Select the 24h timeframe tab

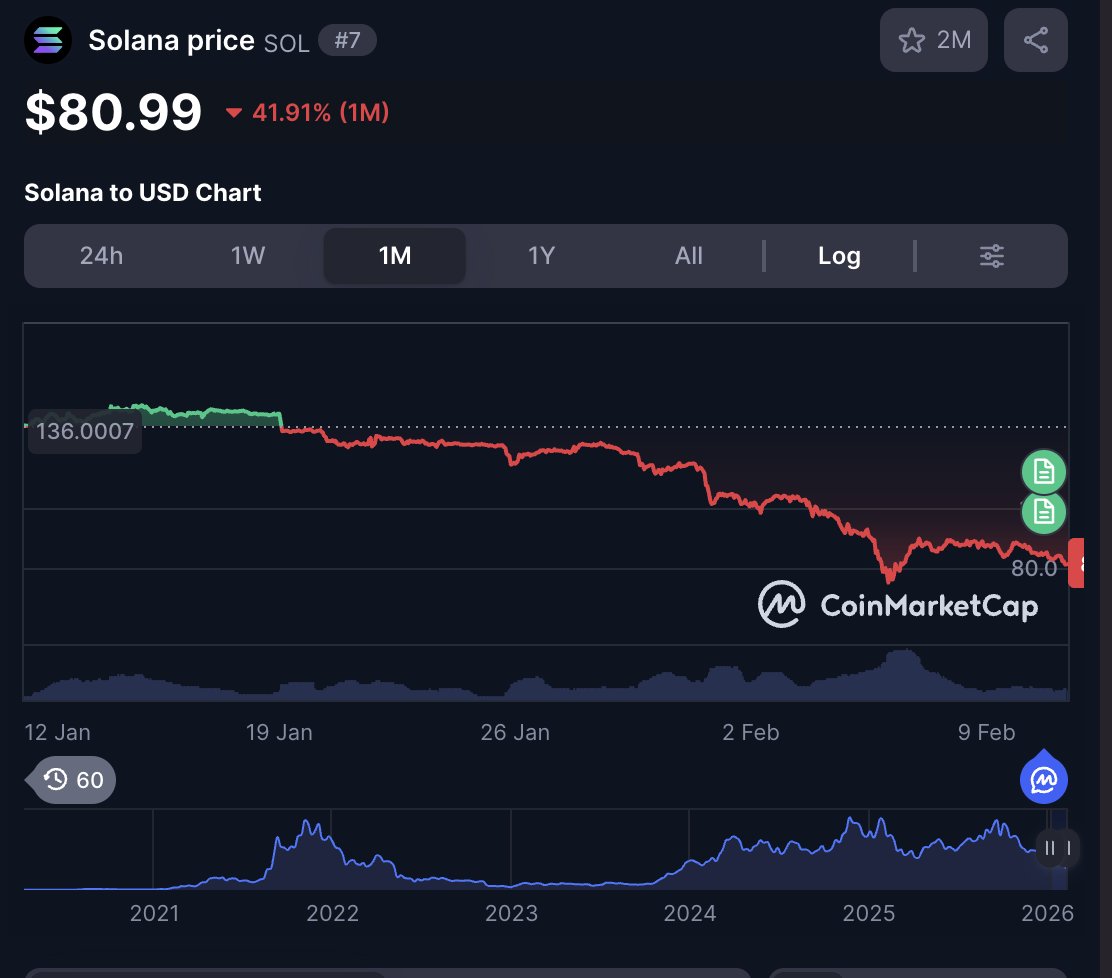101,256
